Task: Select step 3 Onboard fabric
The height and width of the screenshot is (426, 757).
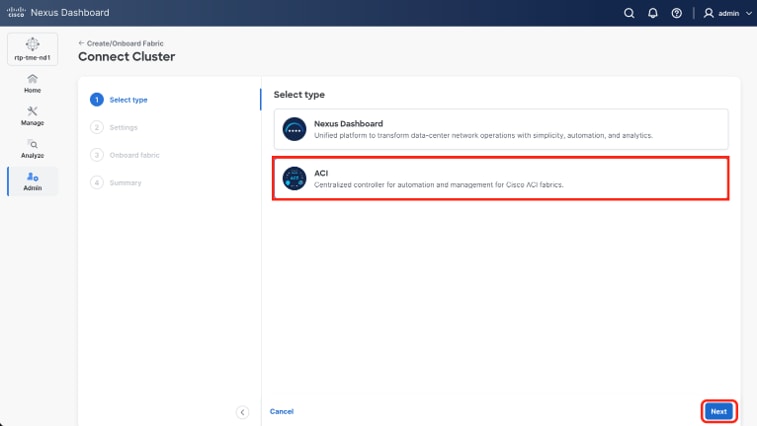Action: point(125,155)
